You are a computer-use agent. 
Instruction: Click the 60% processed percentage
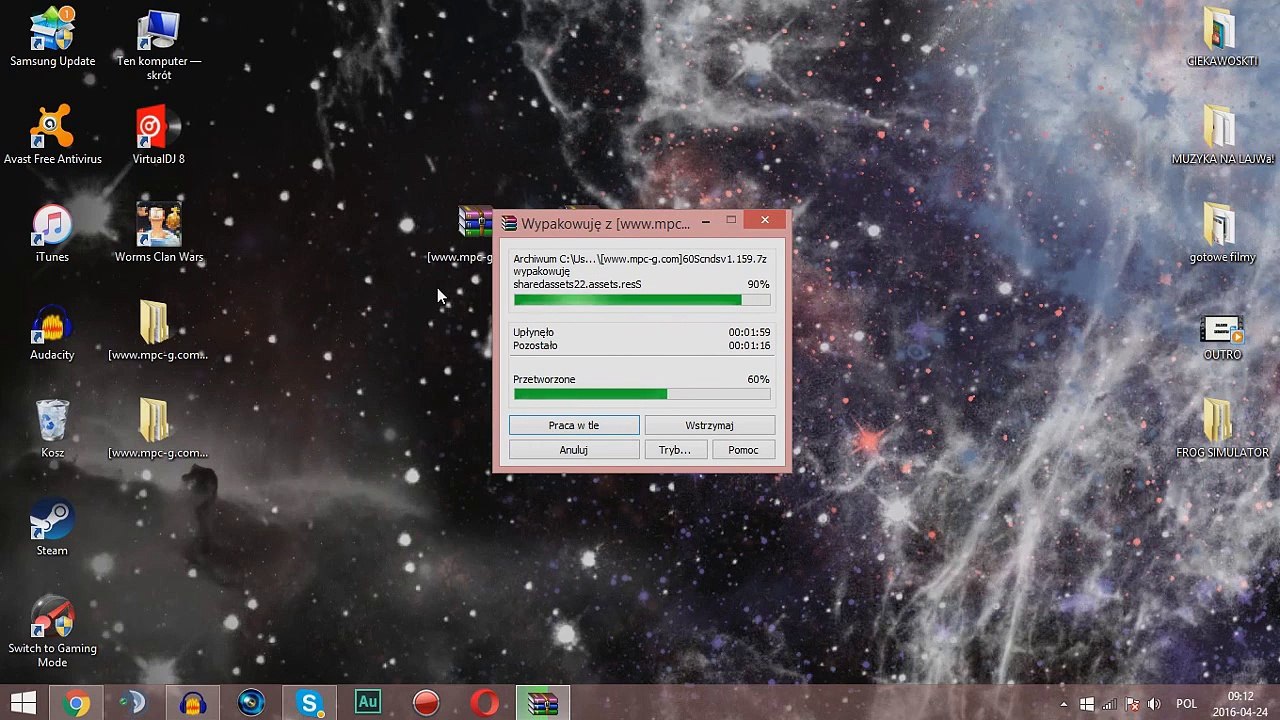(x=758, y=380)
